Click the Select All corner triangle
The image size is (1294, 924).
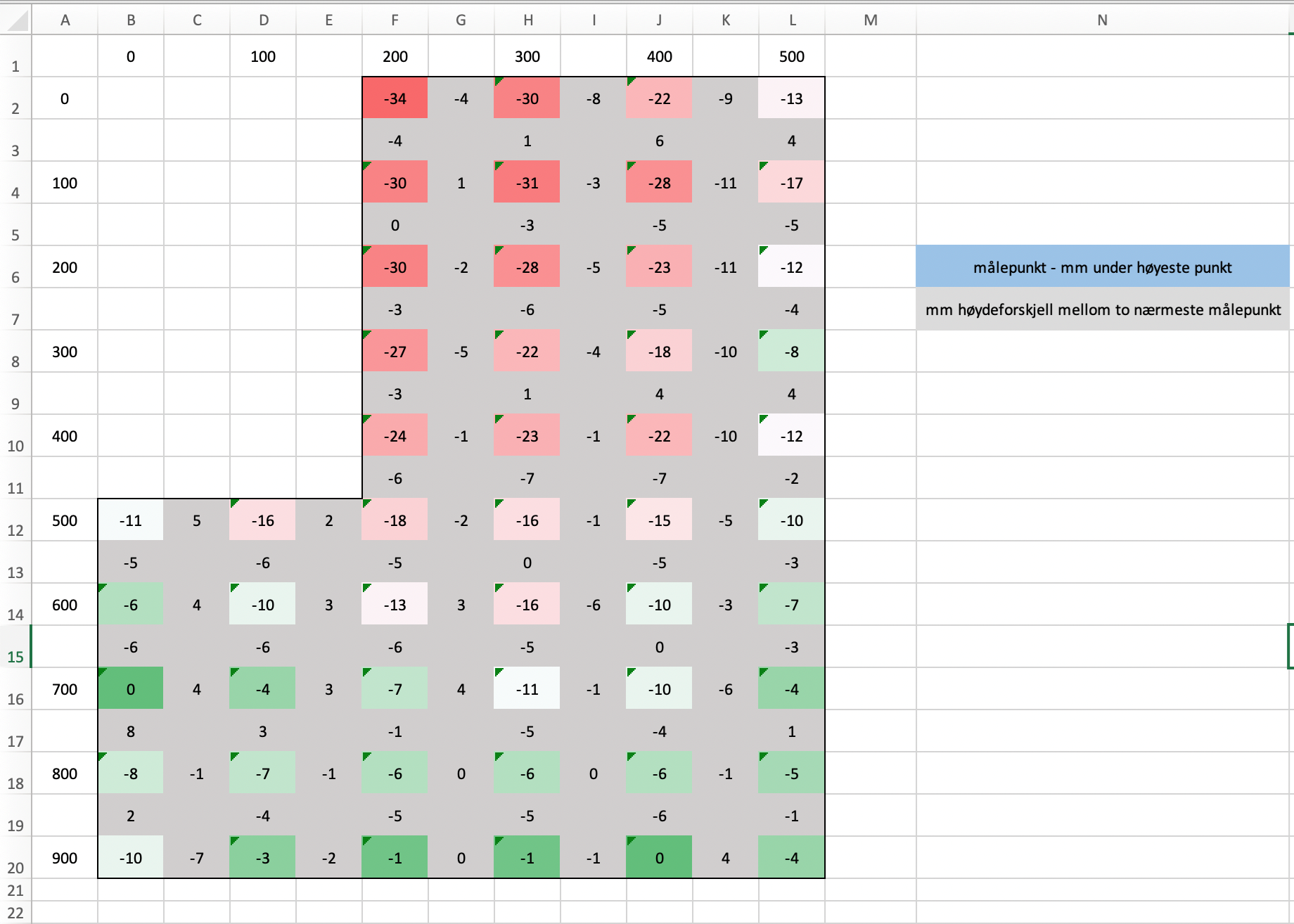point(18,21)
